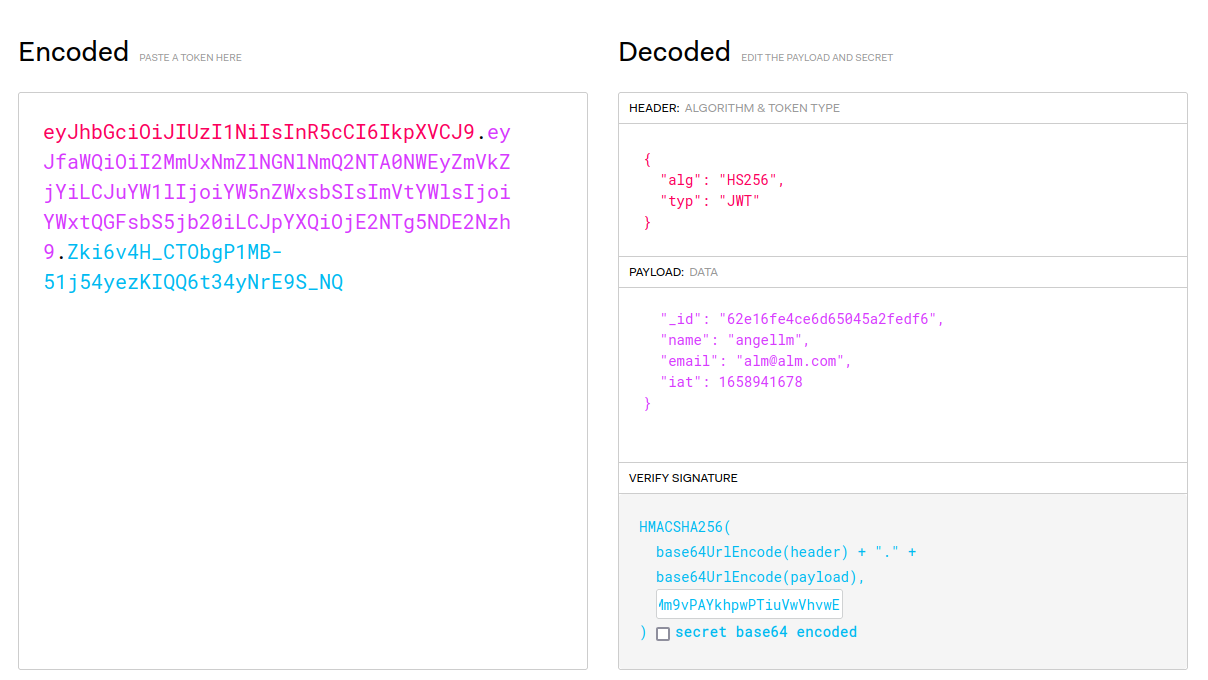Click the HMACSHA256( text in signature panel

pyautogui.click(x=685, y=527)
